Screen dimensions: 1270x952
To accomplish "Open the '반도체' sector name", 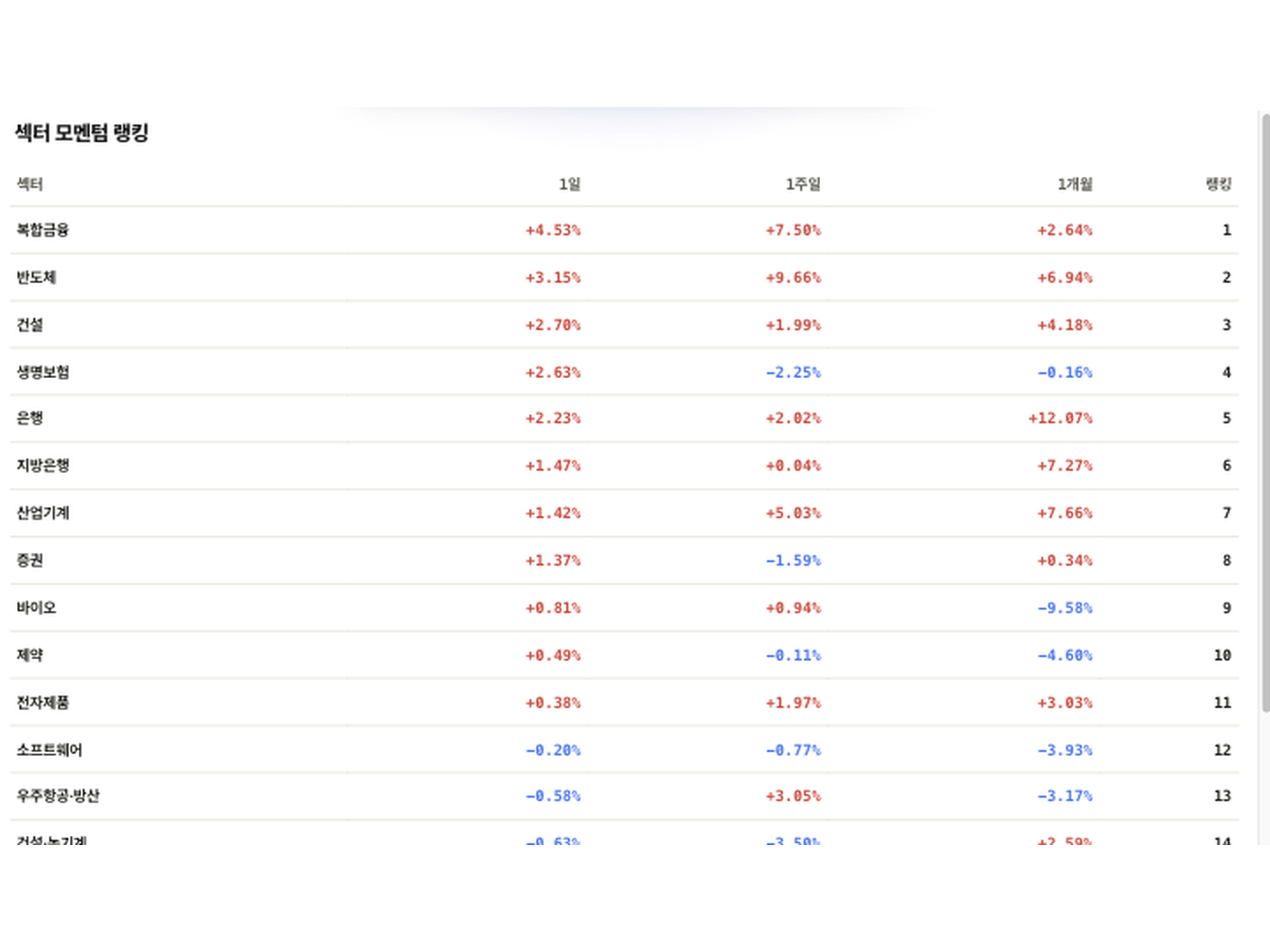I will pyautogui.click(x=36, y=277).
